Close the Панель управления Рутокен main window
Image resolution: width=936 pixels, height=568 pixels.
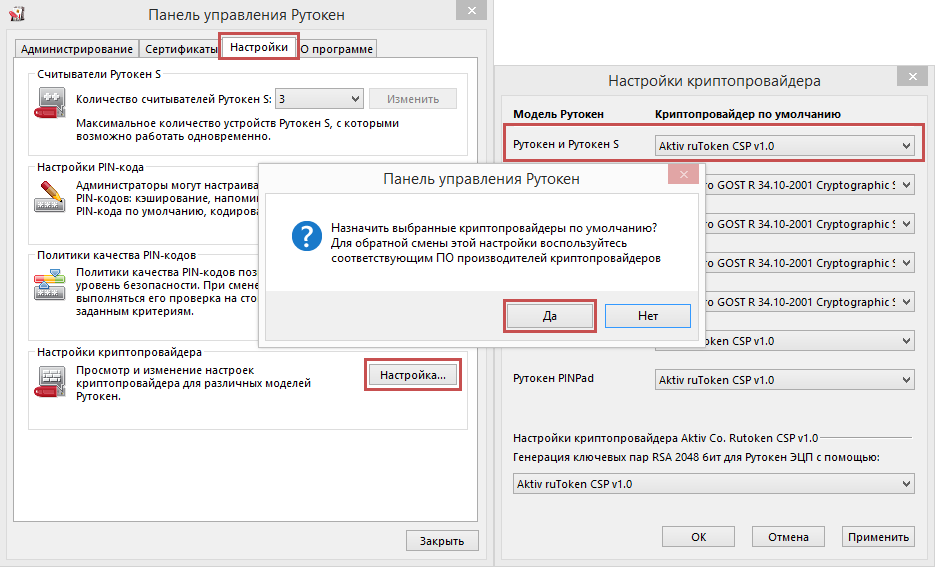point(472,10)
